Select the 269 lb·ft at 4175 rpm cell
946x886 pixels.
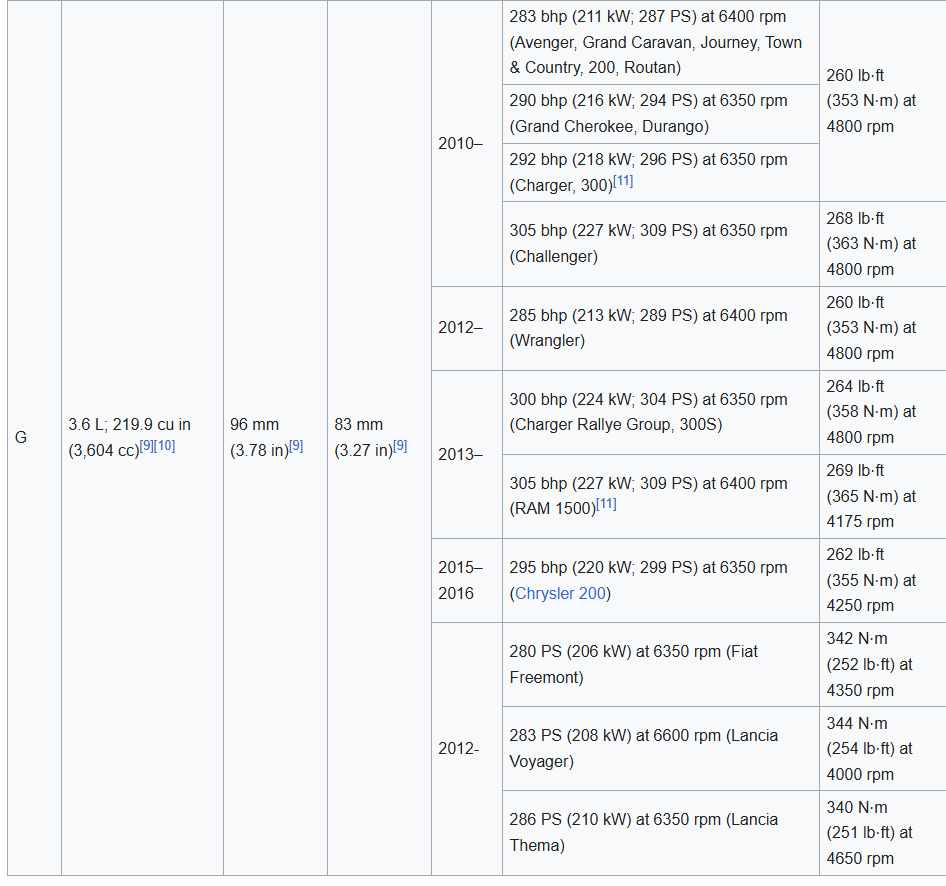[871, 496]
